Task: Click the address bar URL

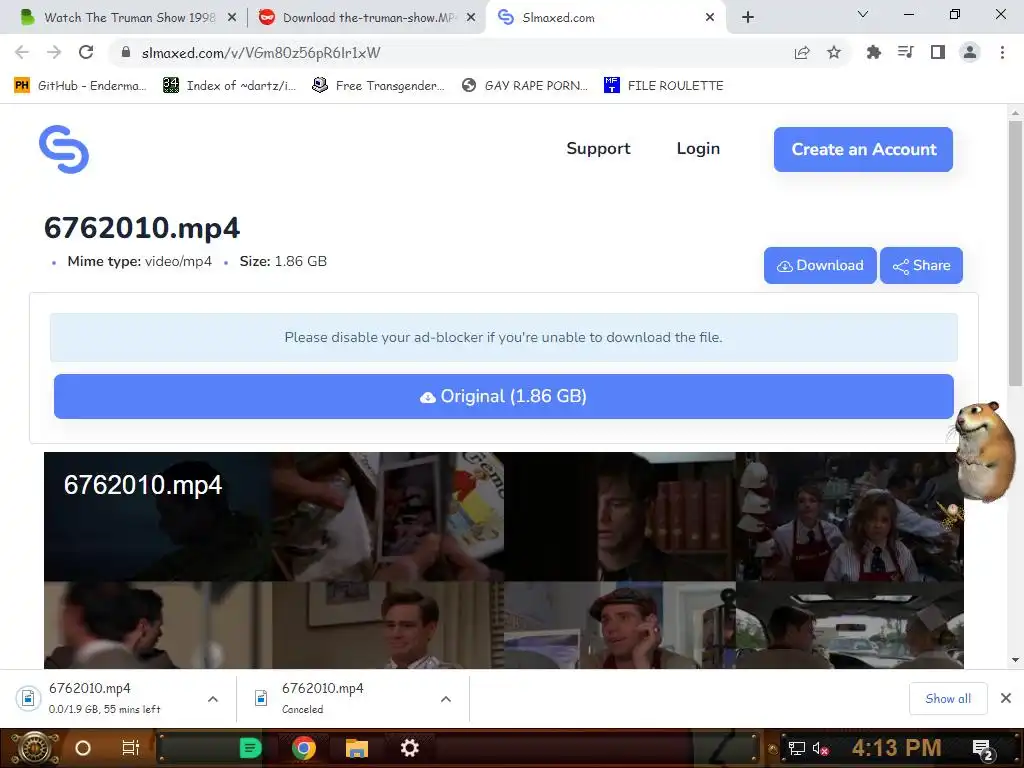Action: [261, 53]
